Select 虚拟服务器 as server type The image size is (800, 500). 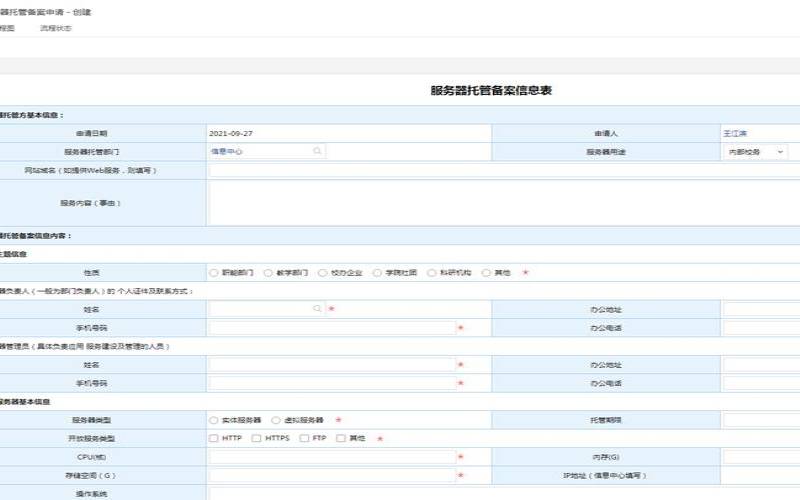pos(276,420)
